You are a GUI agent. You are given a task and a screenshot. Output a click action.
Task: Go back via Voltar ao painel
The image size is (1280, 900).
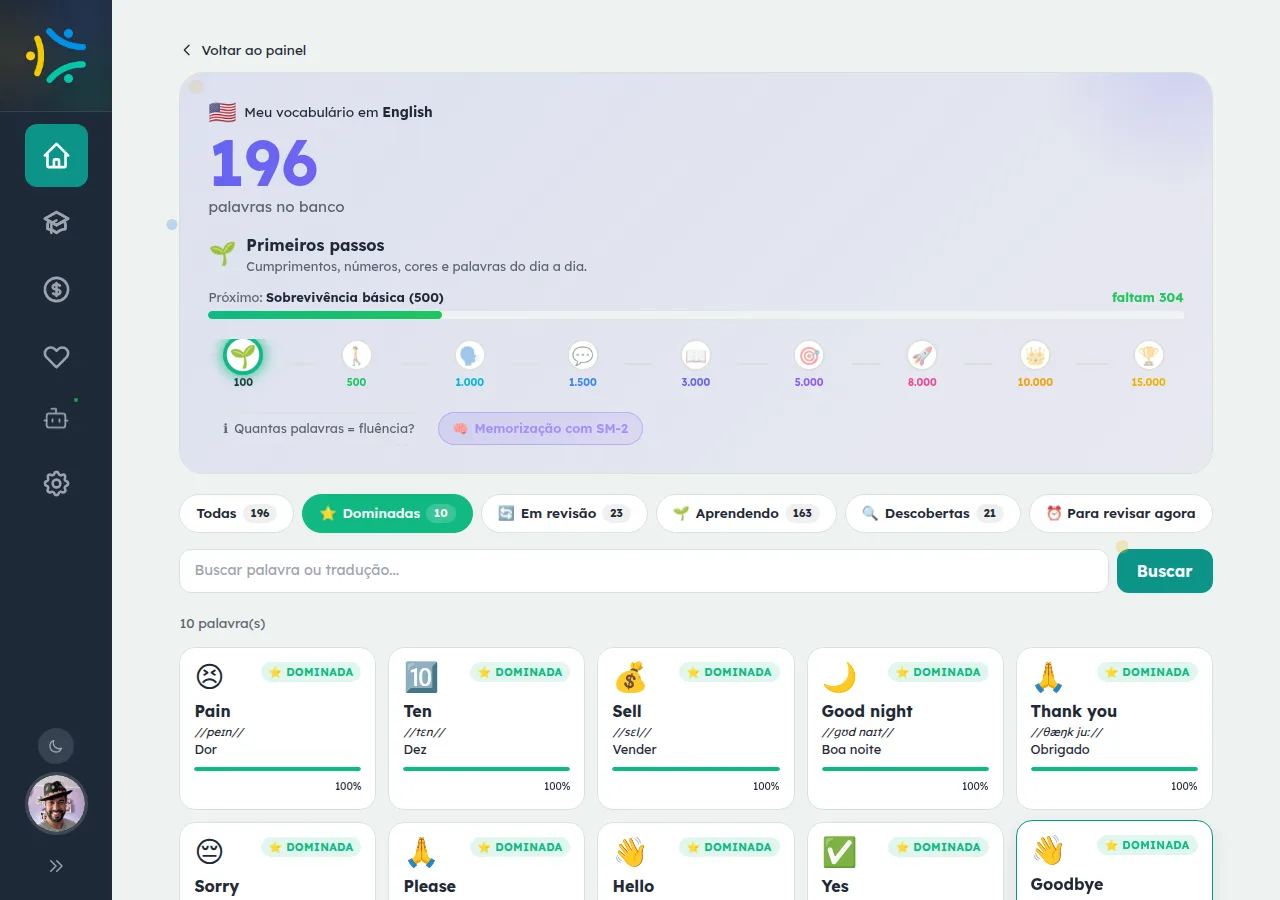coord(243,50)
